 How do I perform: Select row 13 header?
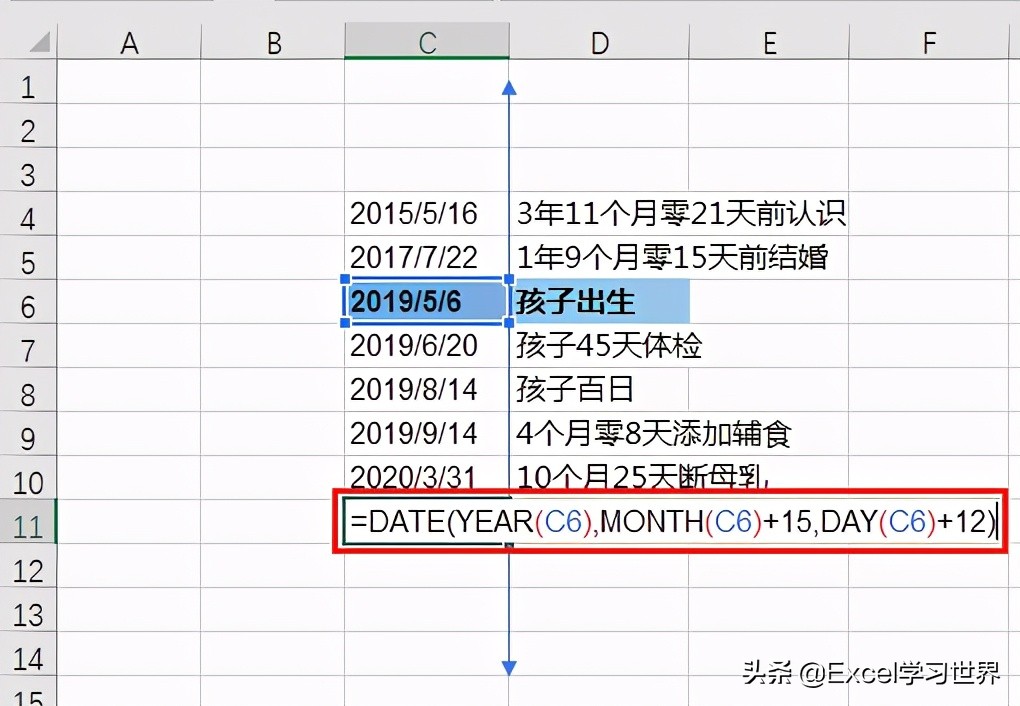tap(28, 610)
